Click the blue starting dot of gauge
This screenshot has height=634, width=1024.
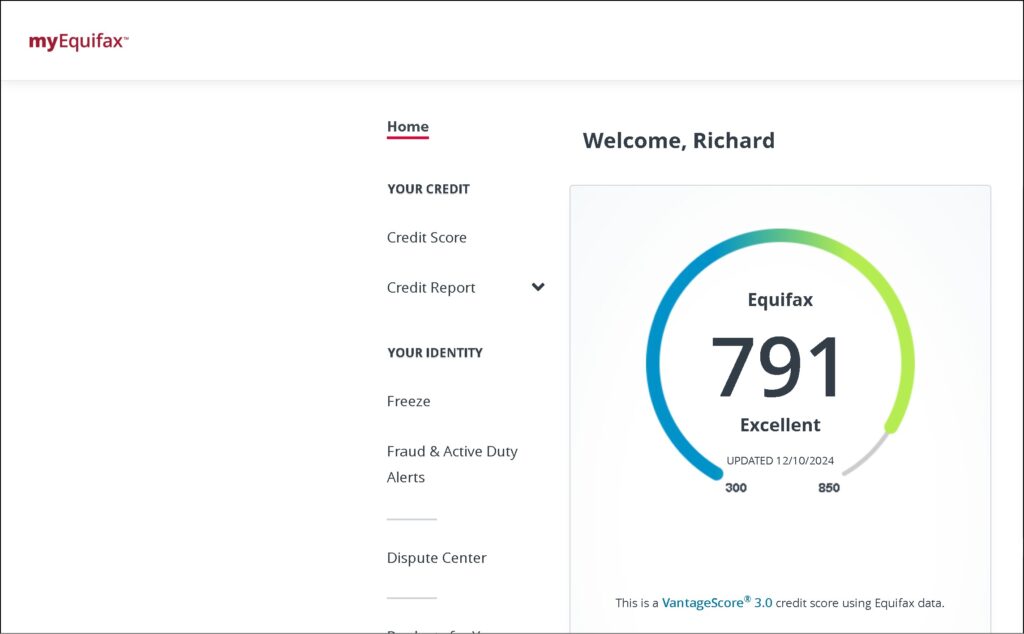click(716, 473)
